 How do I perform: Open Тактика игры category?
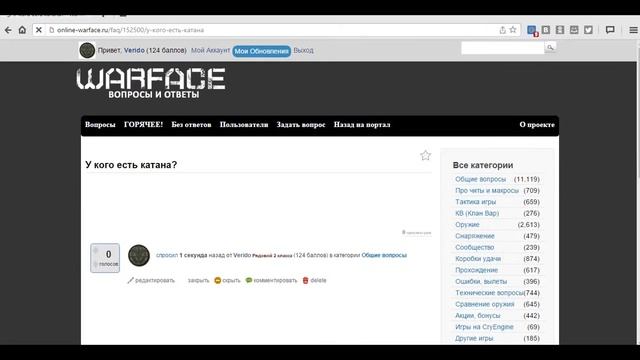point(476,202)
